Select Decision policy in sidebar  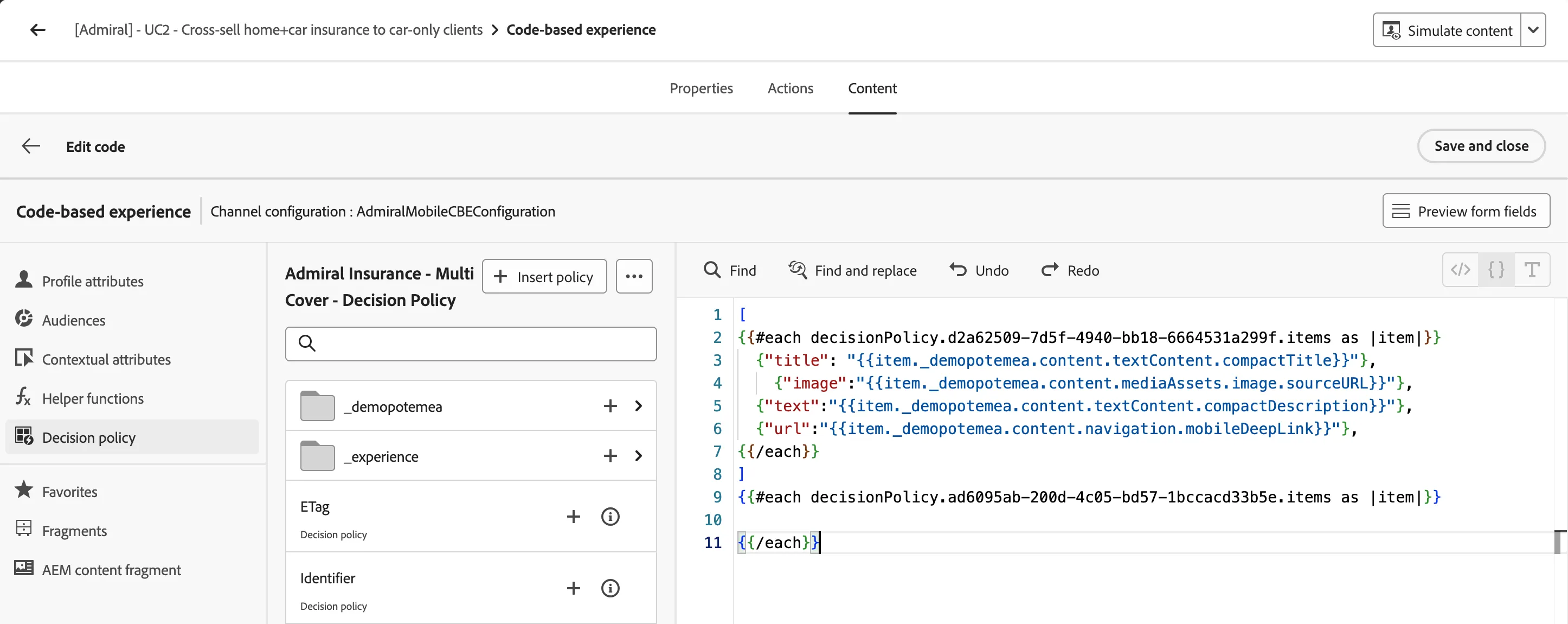coord(132,437)
